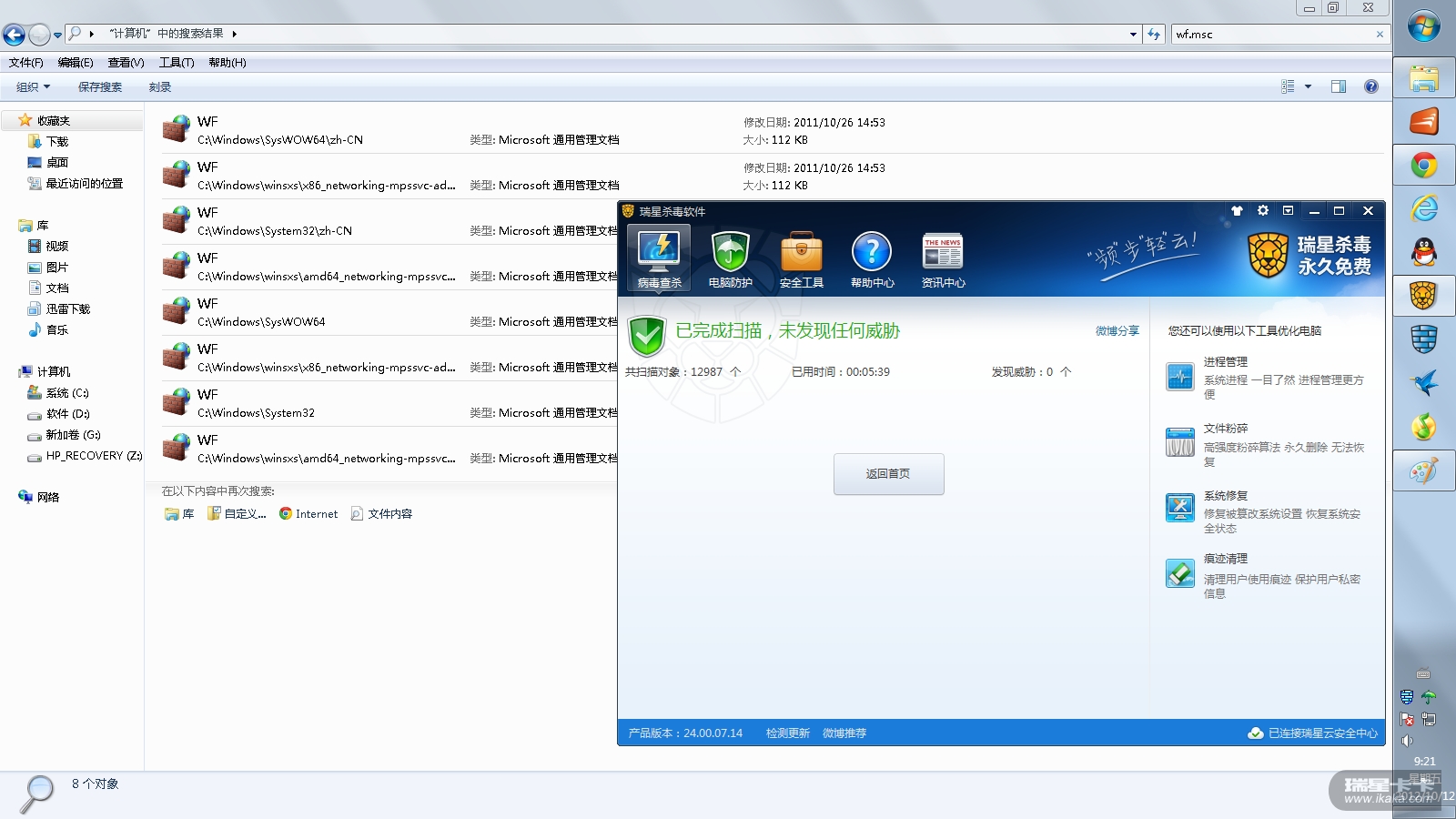The image size is (1456, 819).
Task: Click the 已连接瑞星云安全中心 cloud status
Action: coord(1313,733)
